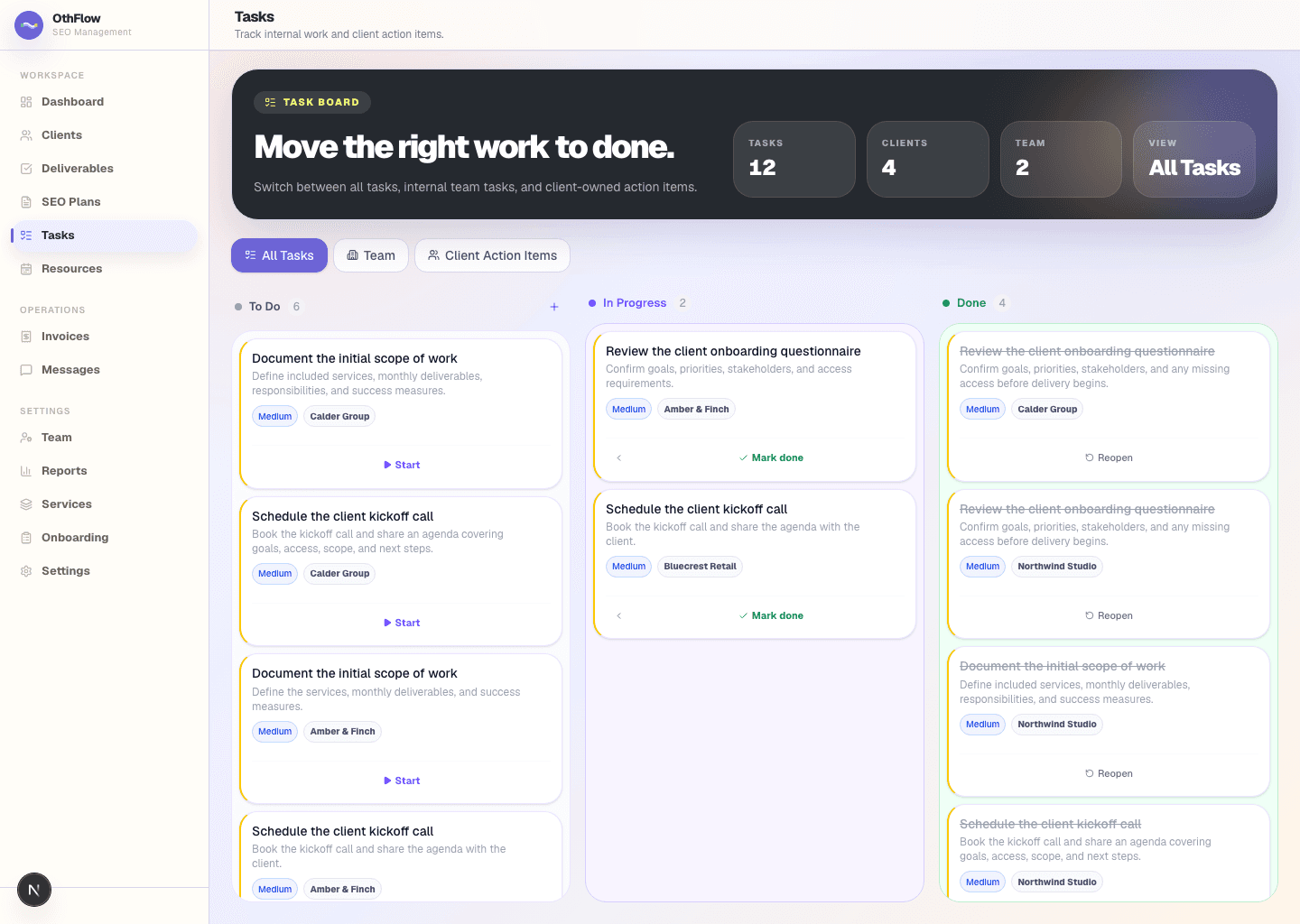Mark the Amber & Finch questionnaire task done
1300x924 pixels.
[771, 457]
